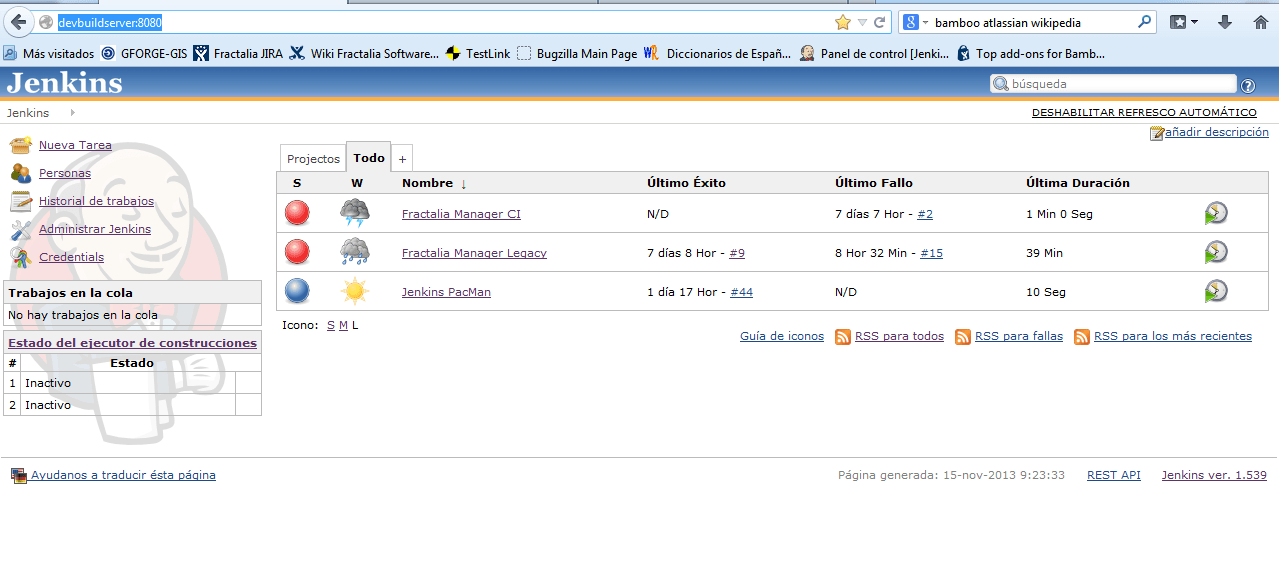
Task: Open build #44 of Jenkins PacMan
Action: tap(741, 292)
